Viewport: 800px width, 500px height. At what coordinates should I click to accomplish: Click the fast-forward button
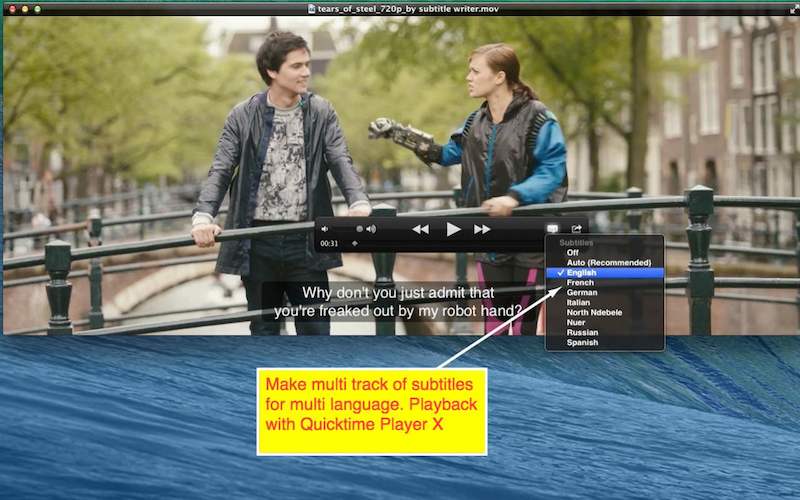482,230
